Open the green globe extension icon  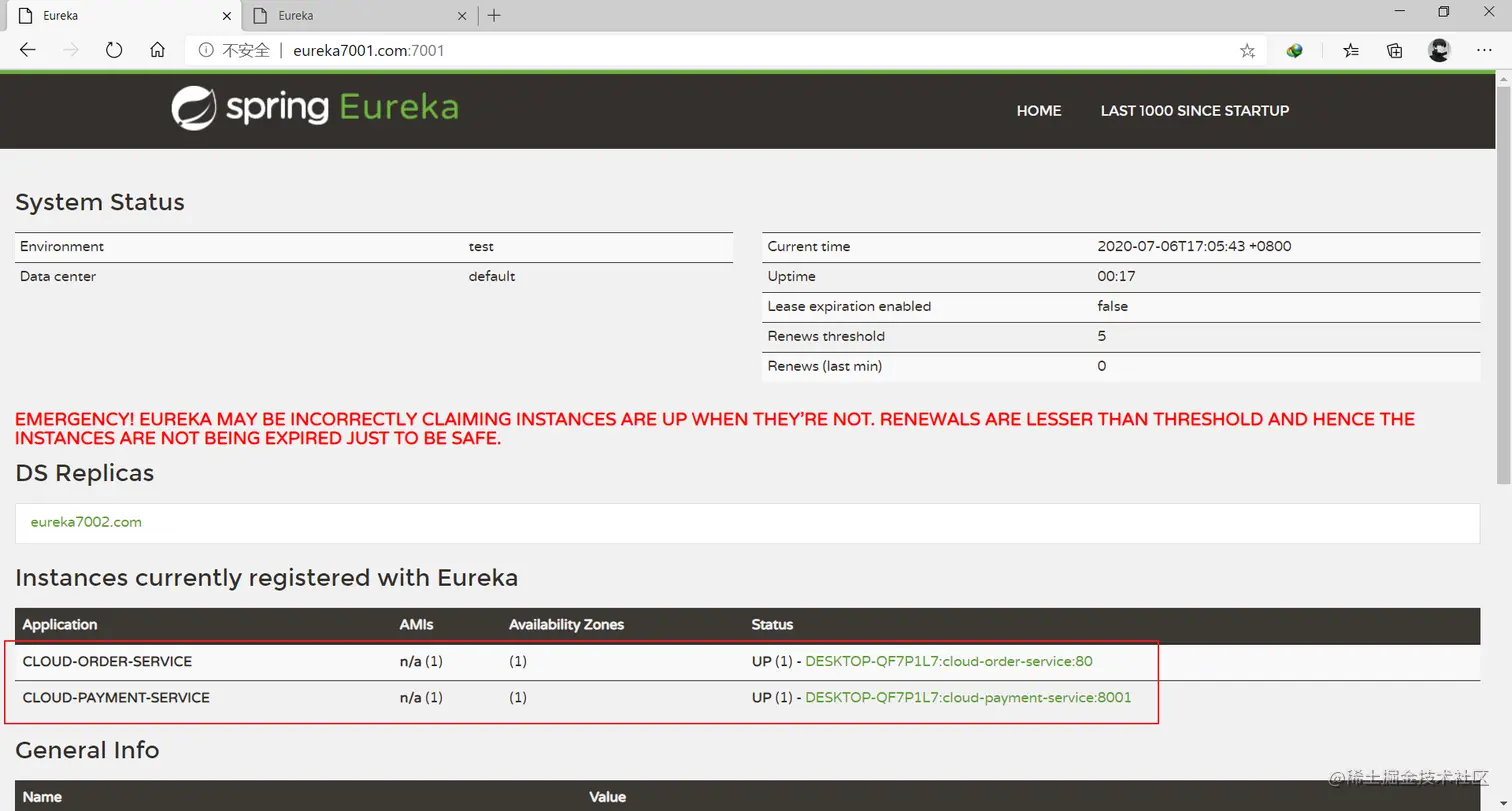pos(1295,50)
